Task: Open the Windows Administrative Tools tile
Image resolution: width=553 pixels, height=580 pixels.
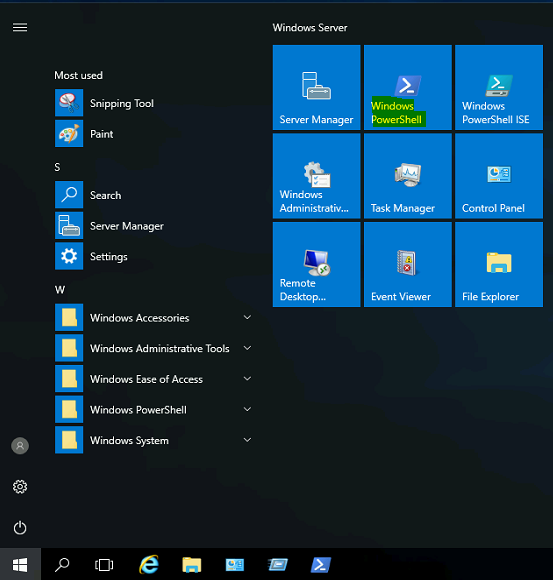Action: tap(317, 176)
